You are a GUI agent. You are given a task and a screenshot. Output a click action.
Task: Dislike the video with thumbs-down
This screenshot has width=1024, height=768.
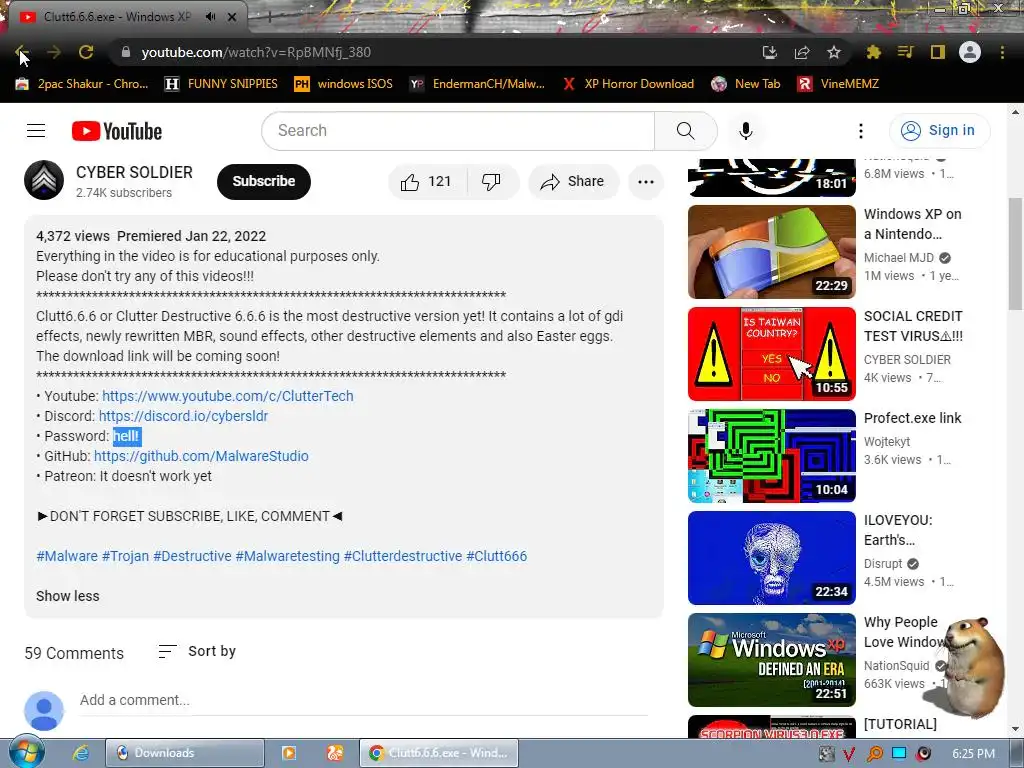(x=492, y=182)
